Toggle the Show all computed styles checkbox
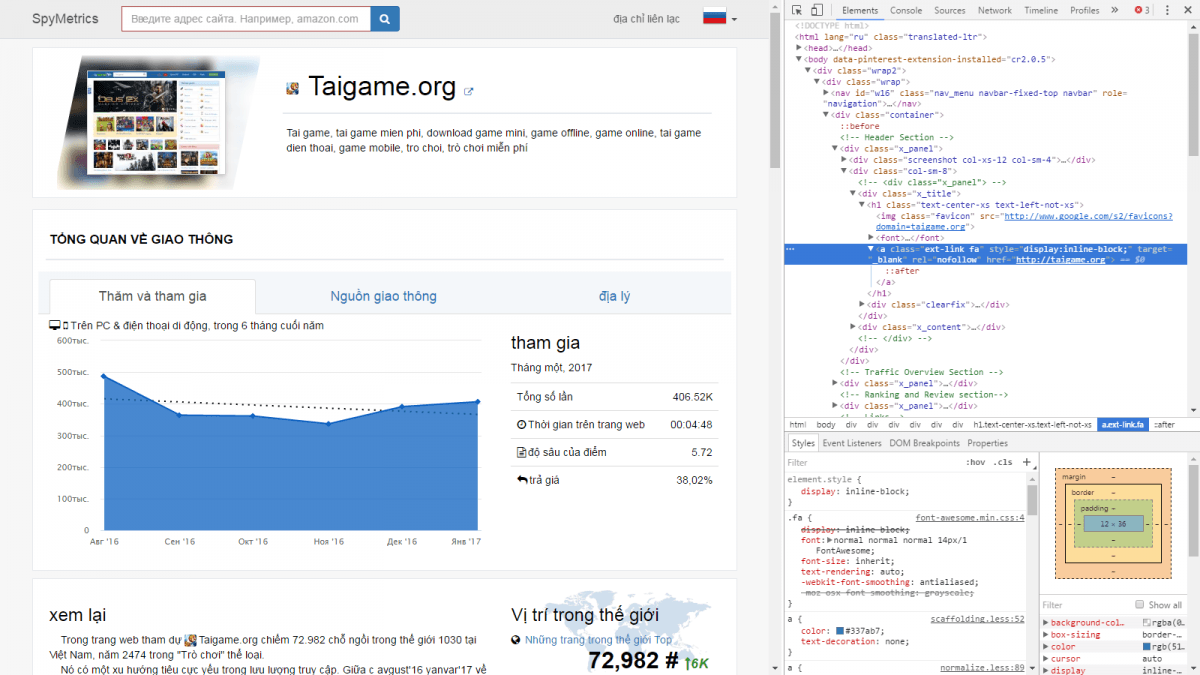Screen dimensions: 1200x675 1139,605
